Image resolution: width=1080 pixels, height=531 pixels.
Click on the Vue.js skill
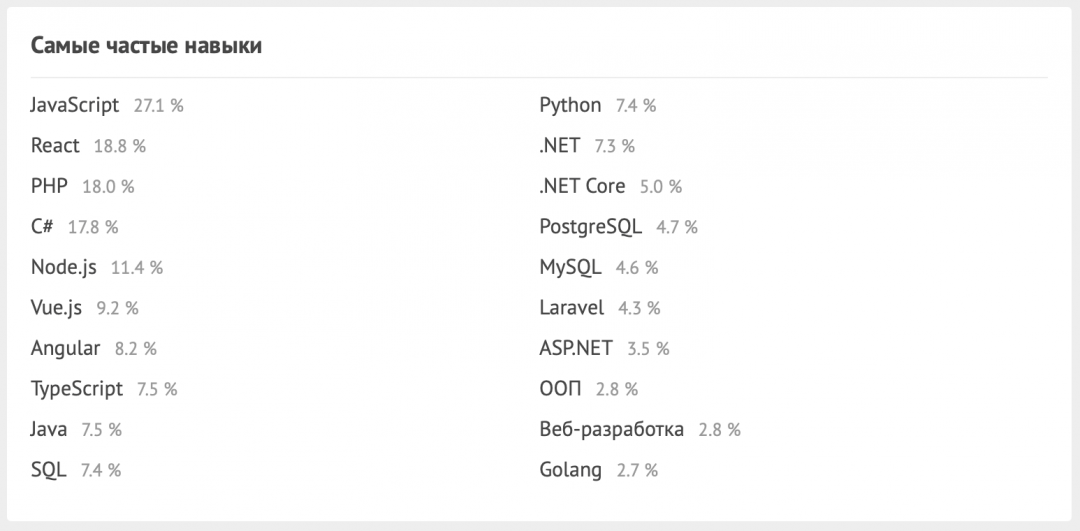tap(56, 308)
